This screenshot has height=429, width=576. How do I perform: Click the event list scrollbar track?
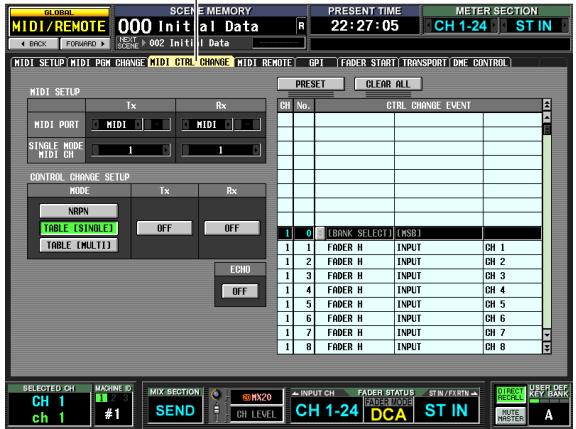547,231
